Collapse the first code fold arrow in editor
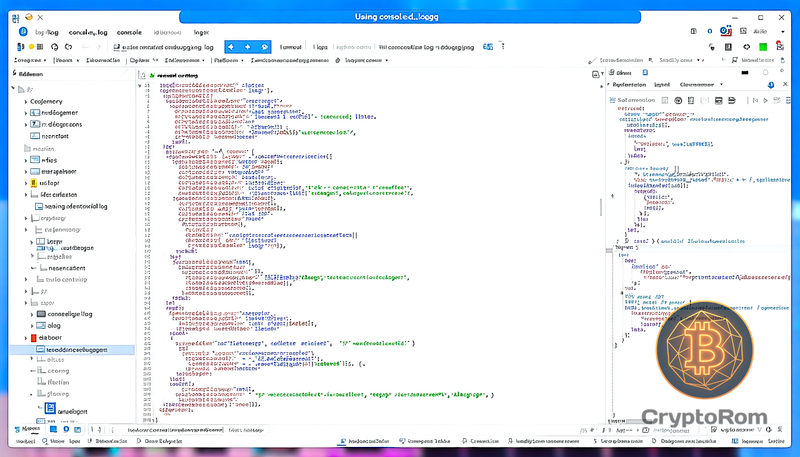 pos(140,86)
